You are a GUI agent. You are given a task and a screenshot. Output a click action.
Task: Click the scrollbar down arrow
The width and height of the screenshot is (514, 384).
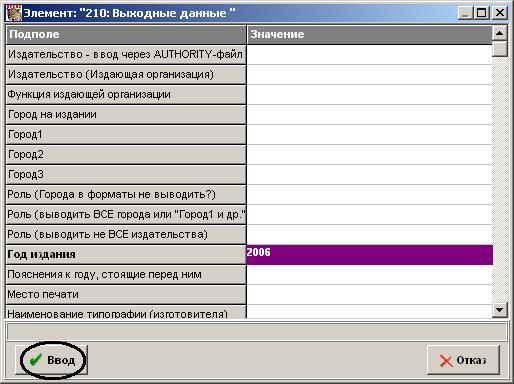[x=499, y=310]
